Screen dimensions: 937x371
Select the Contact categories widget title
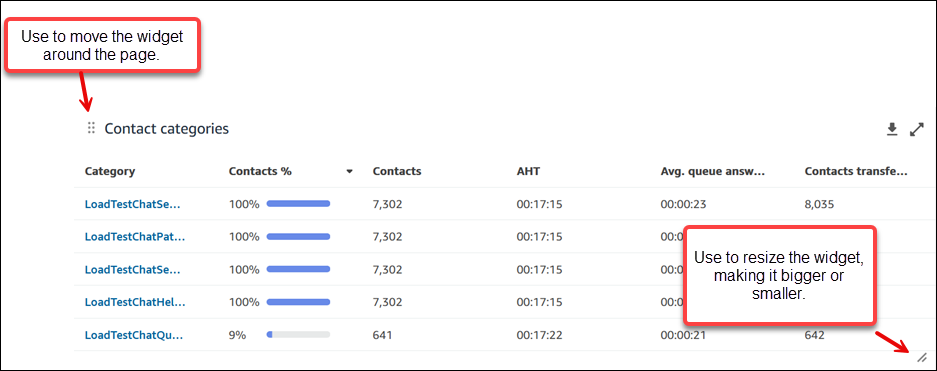(167, 128)
